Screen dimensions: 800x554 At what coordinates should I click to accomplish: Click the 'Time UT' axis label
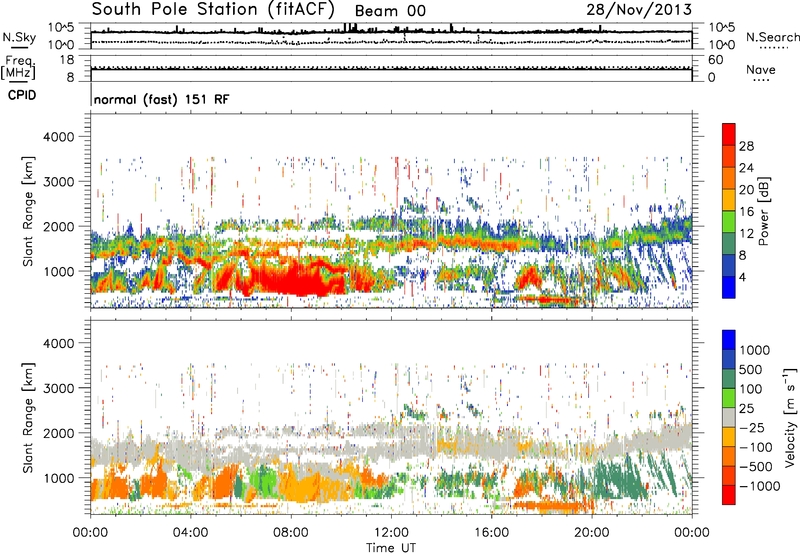tap(391, 548)
